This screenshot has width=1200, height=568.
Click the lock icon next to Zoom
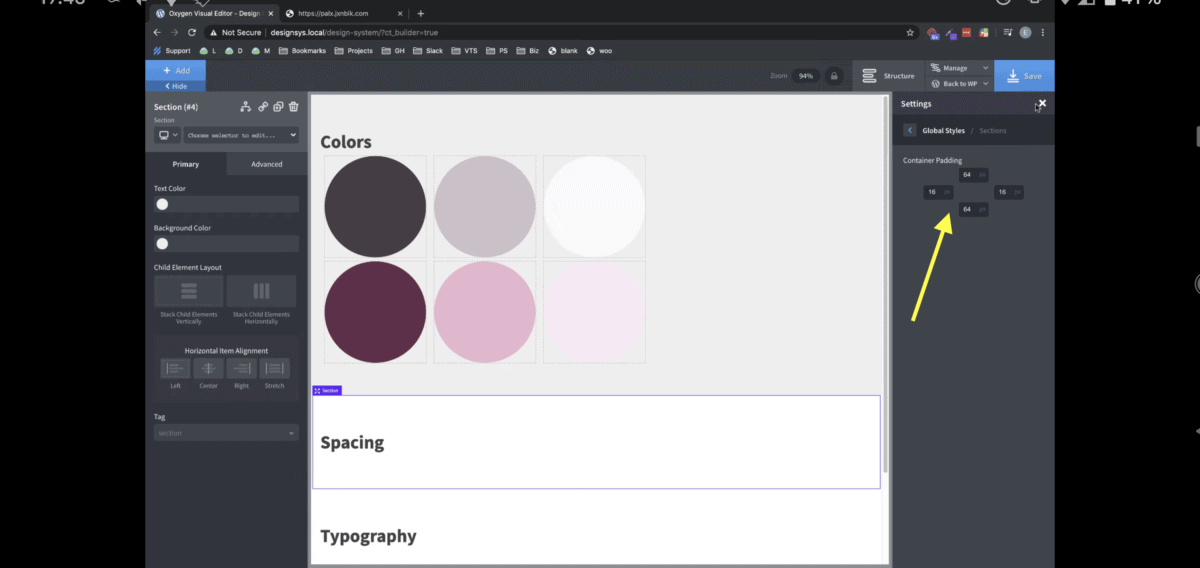tap(834, 76)
